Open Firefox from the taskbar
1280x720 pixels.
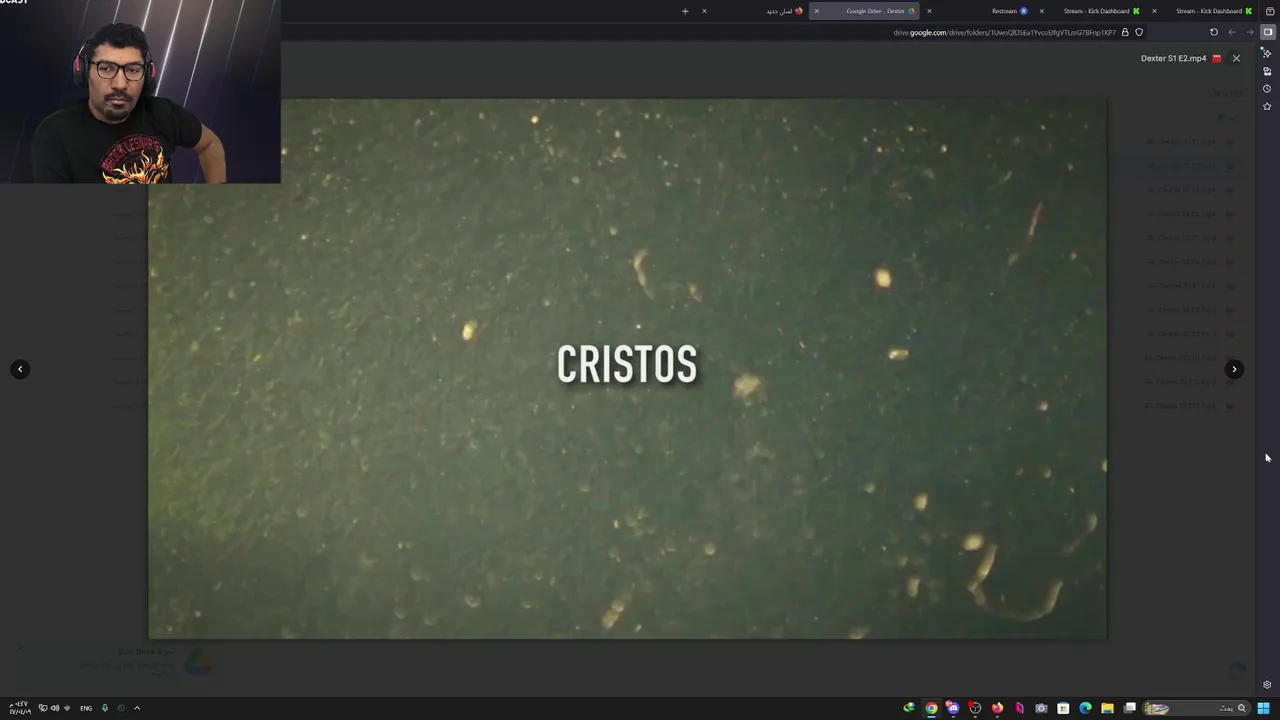pos(997,708)
